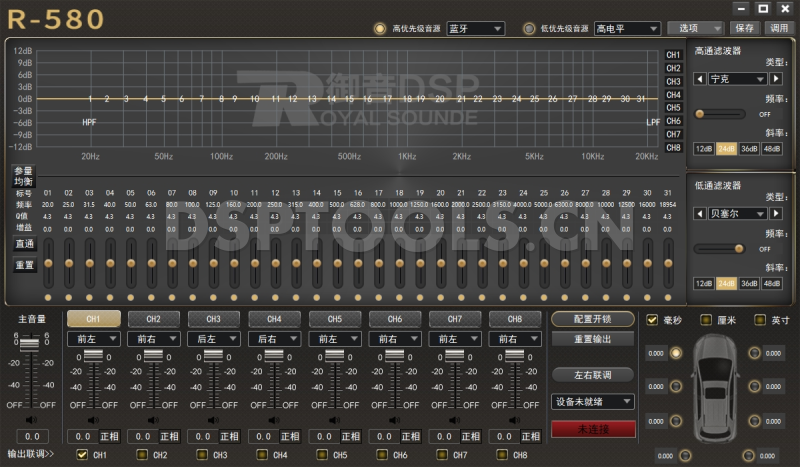Mute CH6 output via its speaker icon
The height and width of the screenshot is (467, 800).
pyautogui.click(x=394, y=420)
